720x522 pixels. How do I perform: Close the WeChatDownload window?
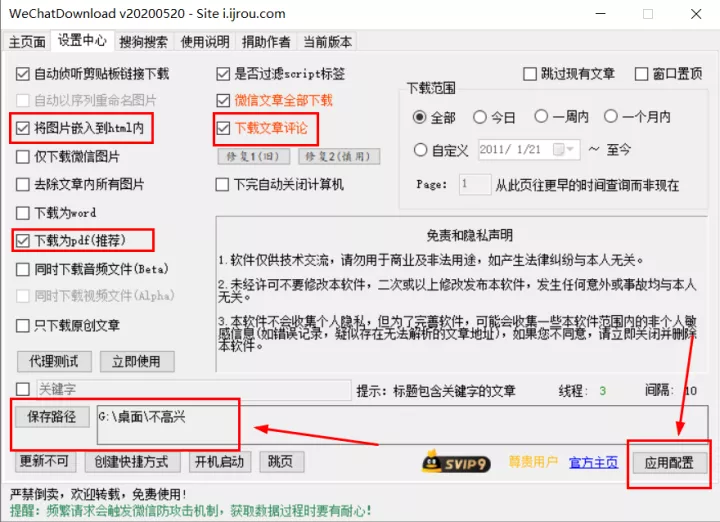coord(696,14)
